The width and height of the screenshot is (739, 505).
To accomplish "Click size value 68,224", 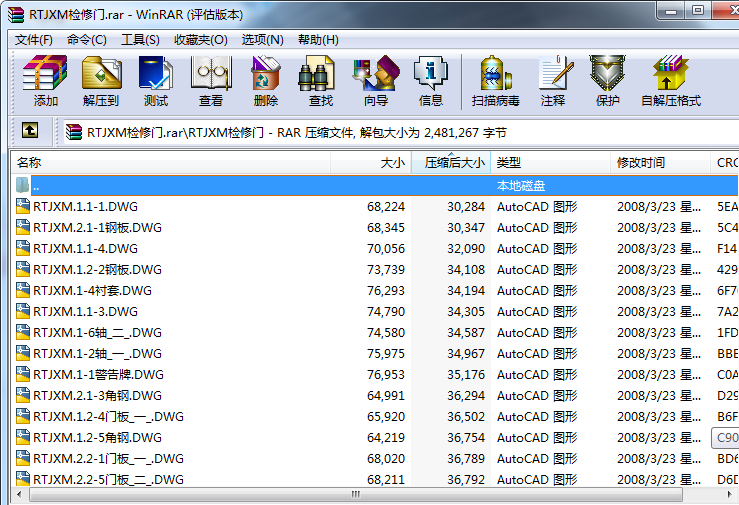I will click(386, 207).
